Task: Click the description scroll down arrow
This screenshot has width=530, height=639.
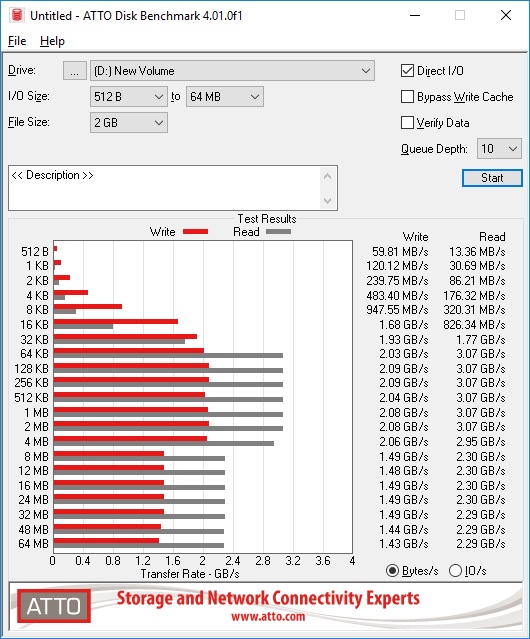Action: [x=328, y=201]
